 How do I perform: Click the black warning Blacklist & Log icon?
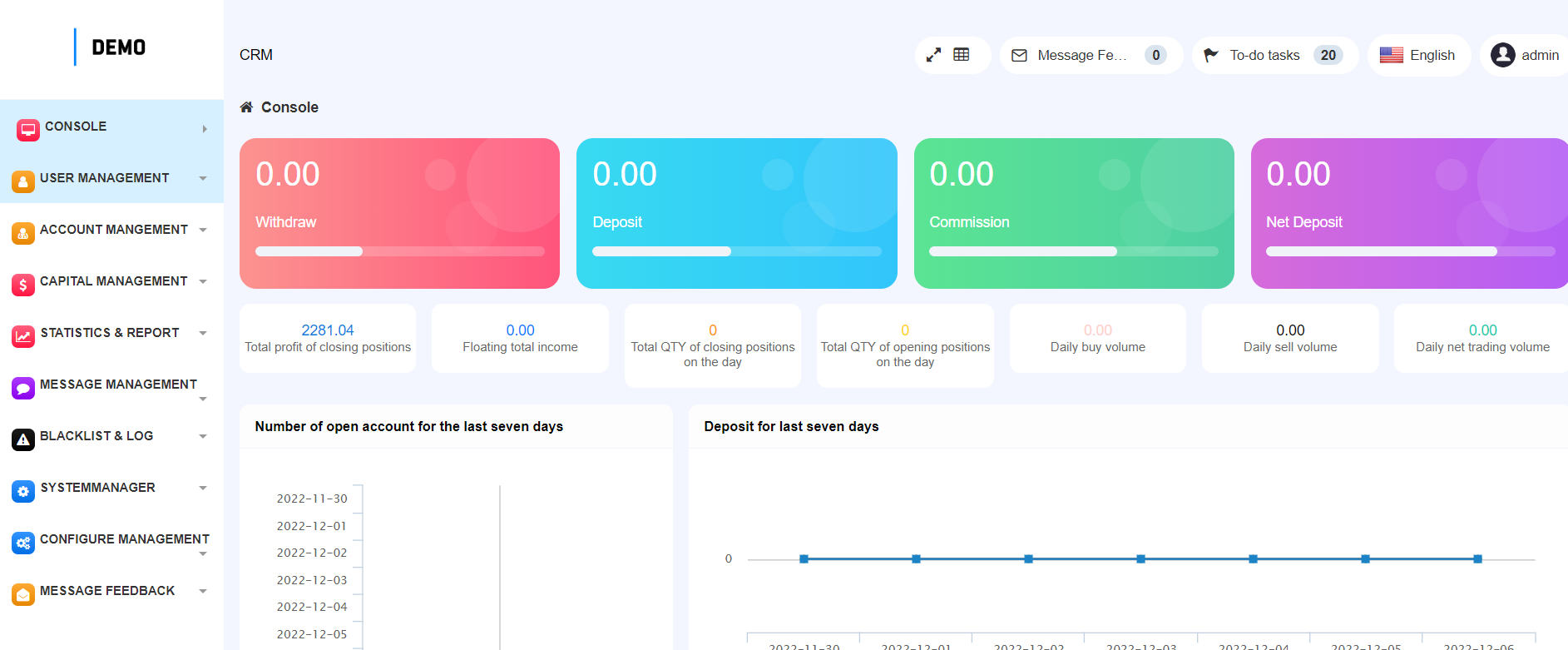23,439
